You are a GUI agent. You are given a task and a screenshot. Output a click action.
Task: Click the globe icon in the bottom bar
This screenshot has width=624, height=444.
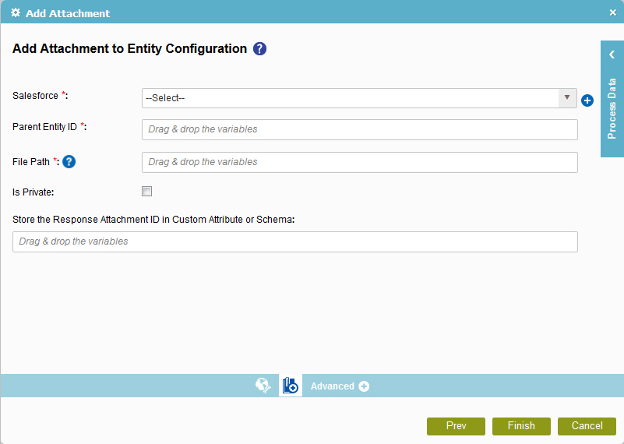point(263,385)
